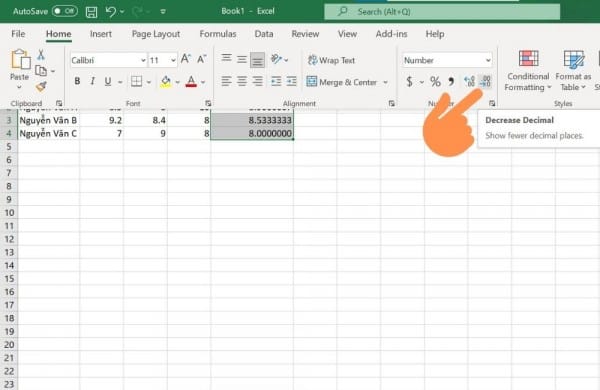Switch to the Review tab
600x390 pixels.
305,34
